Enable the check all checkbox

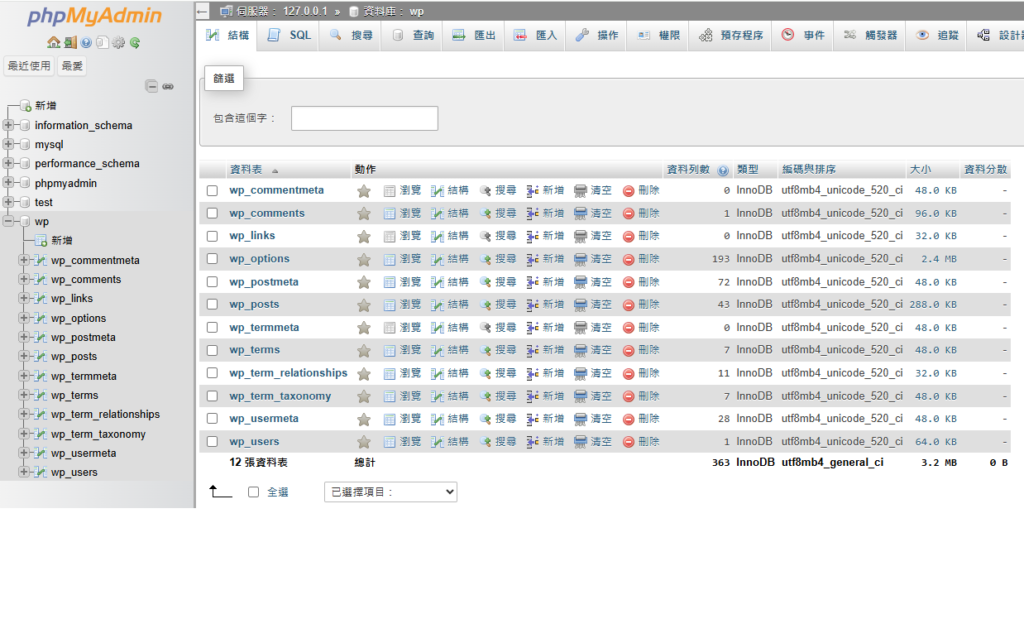[x=253, y=492]
